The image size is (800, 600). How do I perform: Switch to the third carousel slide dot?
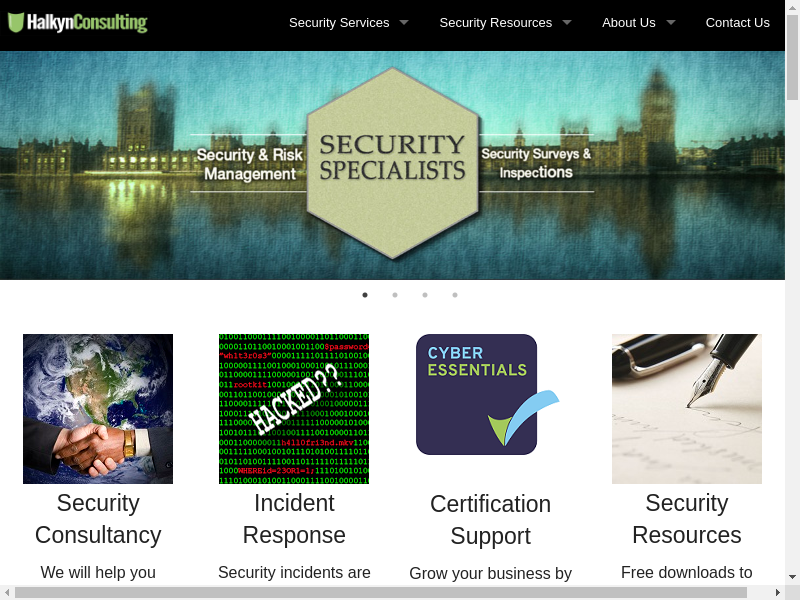(425, 295)
